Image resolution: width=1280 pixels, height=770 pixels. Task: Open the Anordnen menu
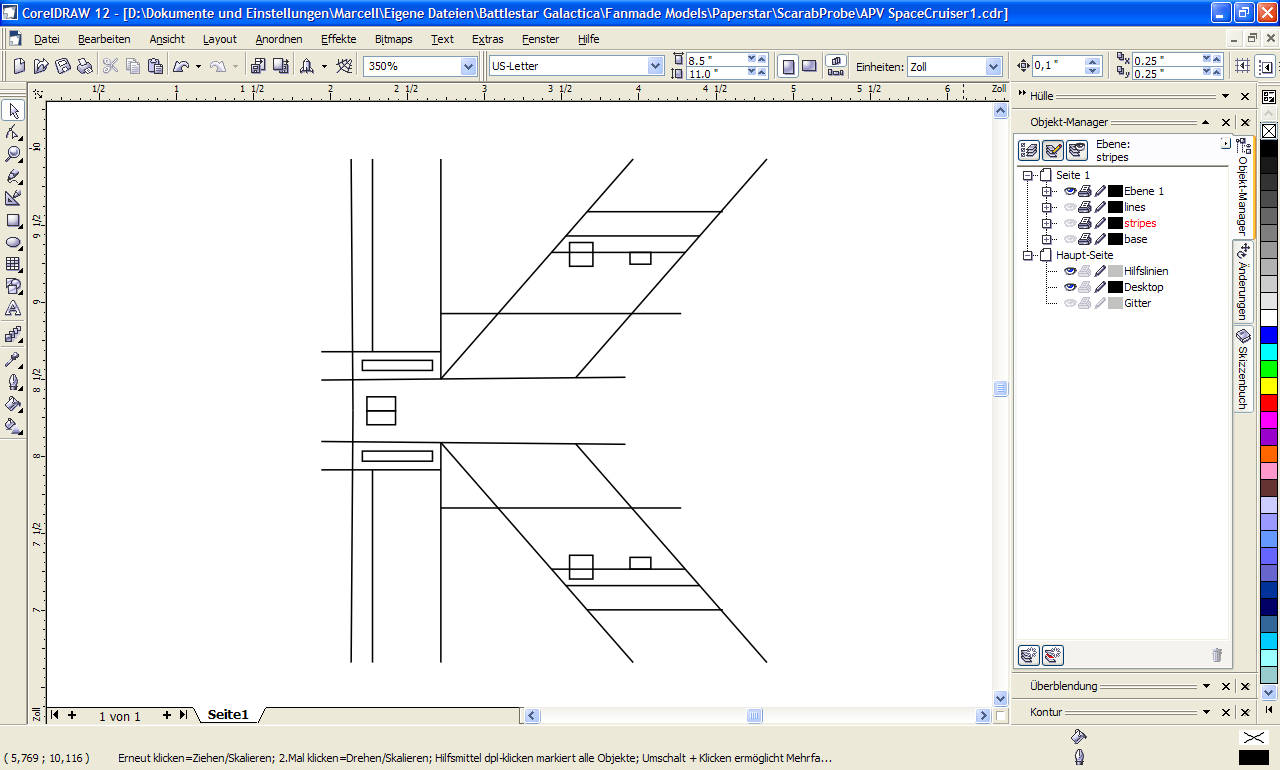(x=279, y=39)
